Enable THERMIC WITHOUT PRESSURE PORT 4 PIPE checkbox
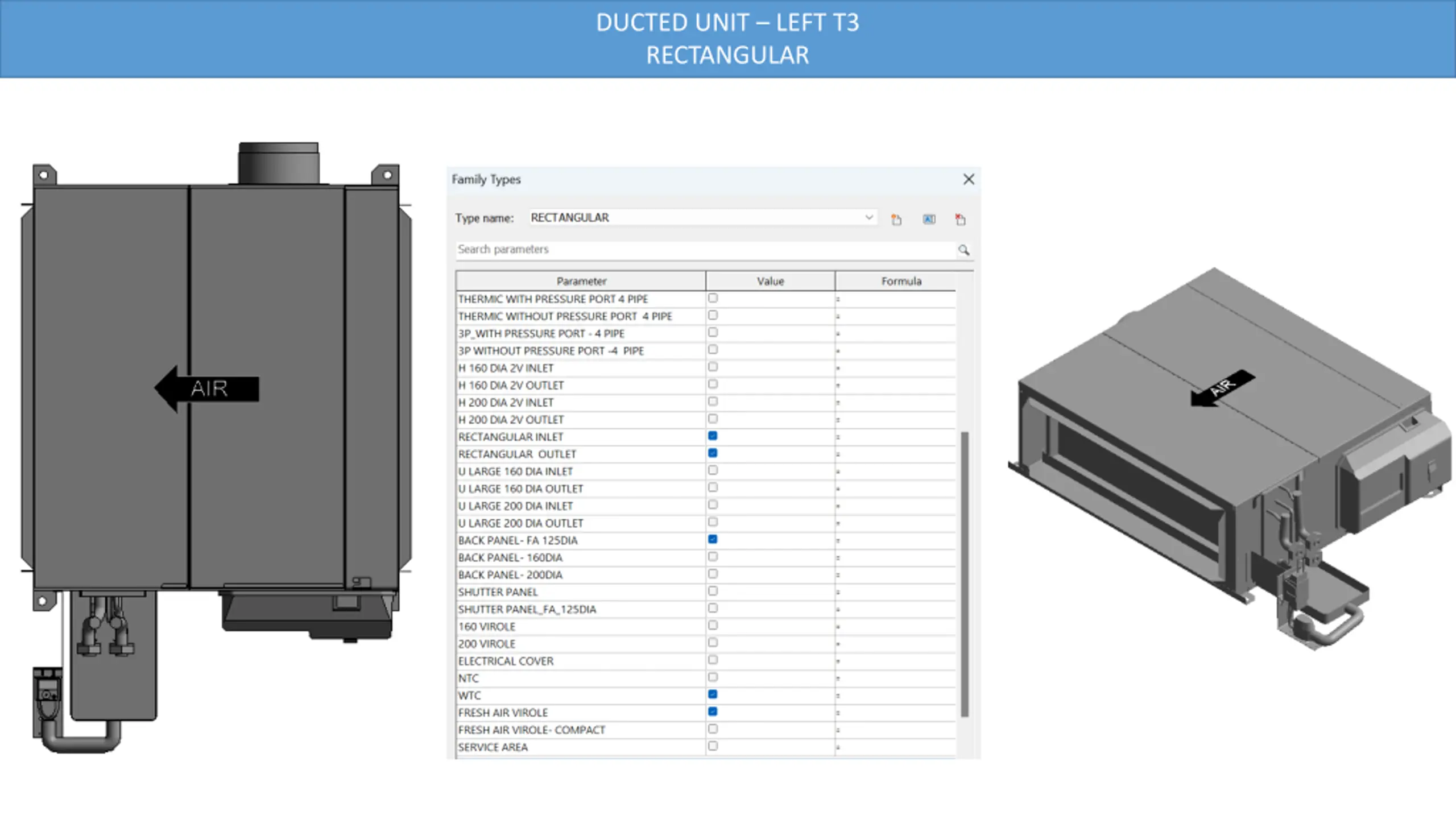 pyautogui.click(x=713, y=315)
